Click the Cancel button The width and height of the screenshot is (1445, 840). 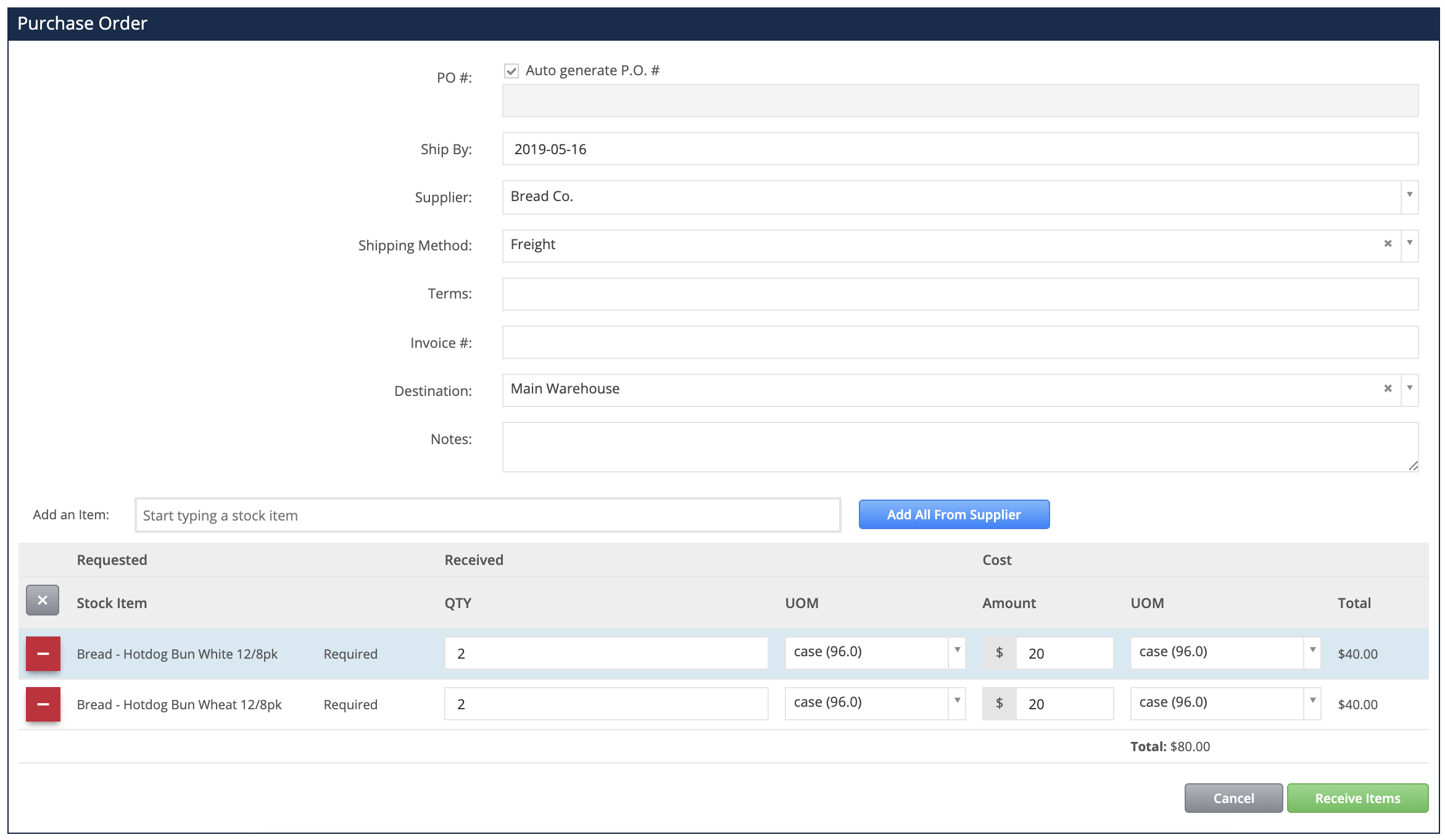(x=1233, y=797)
